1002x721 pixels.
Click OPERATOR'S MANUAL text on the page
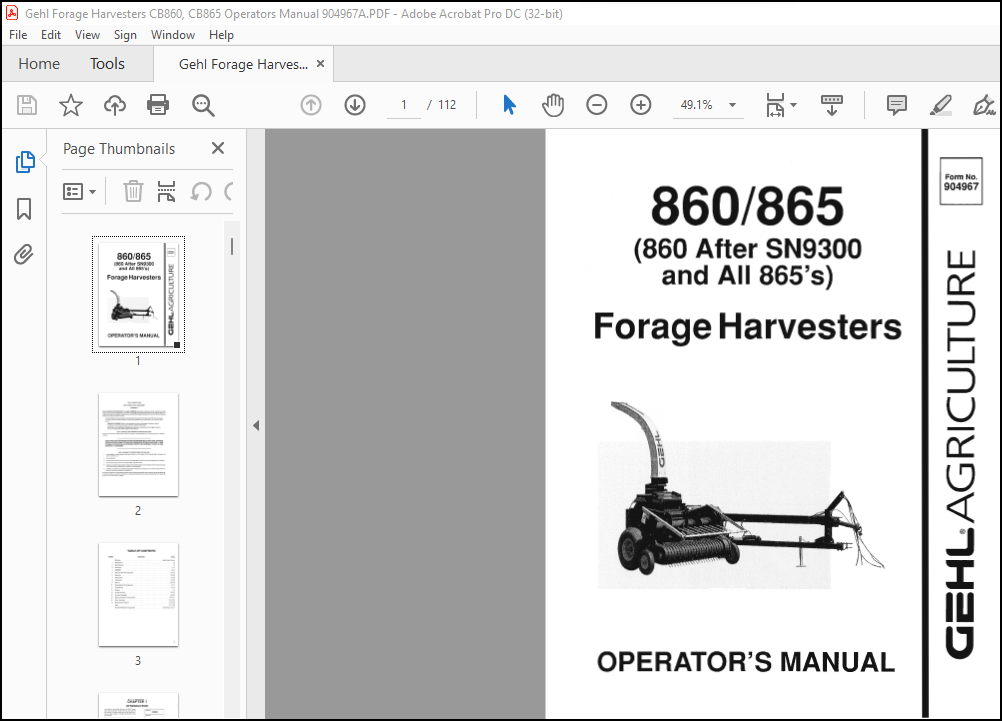746,662
